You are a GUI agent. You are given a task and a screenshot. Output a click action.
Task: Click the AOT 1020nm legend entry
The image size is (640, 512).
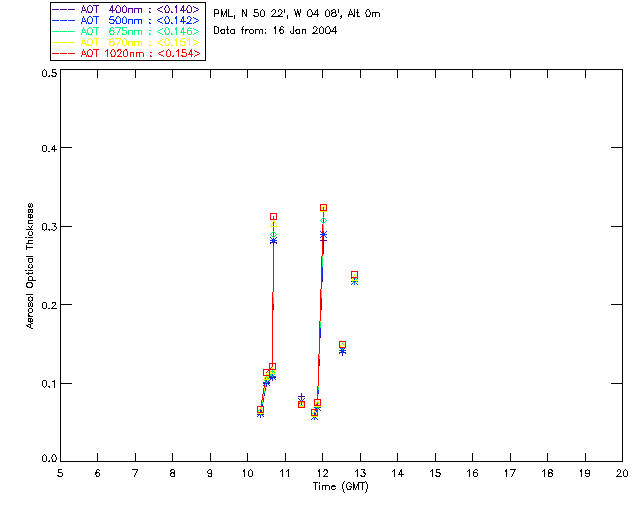[126, 53]
